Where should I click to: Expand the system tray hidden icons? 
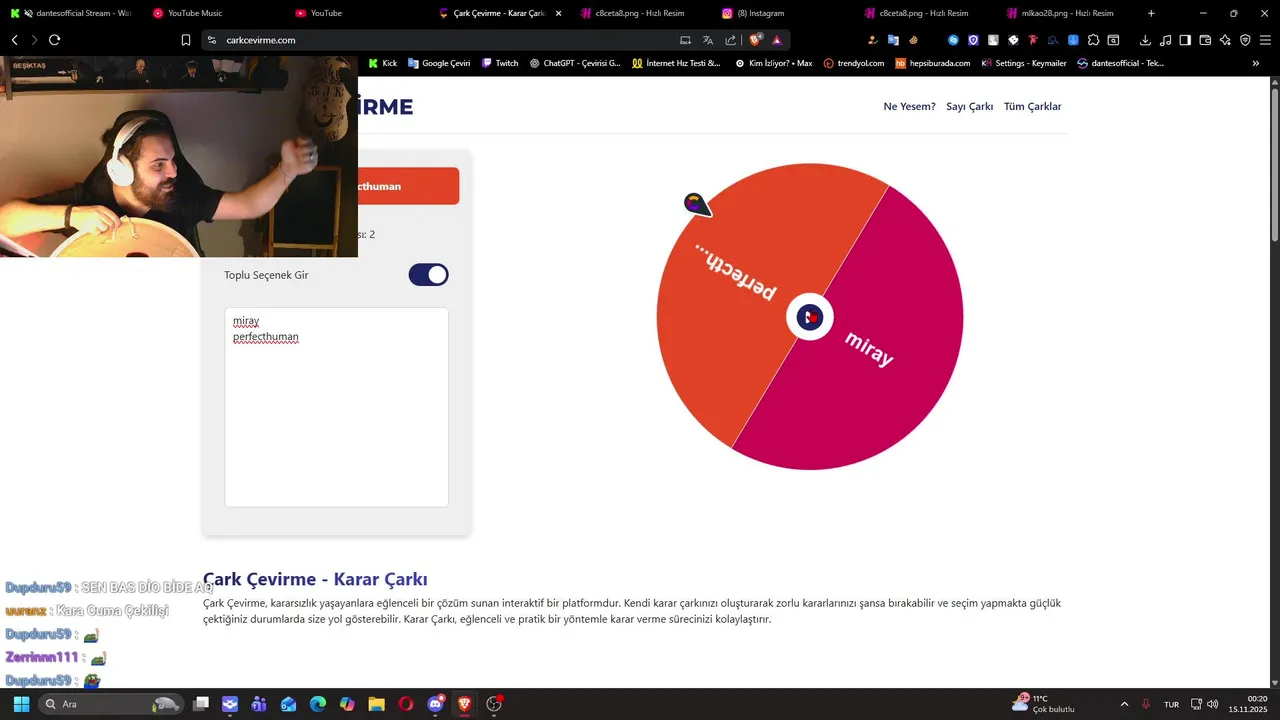click(1124, 704)
